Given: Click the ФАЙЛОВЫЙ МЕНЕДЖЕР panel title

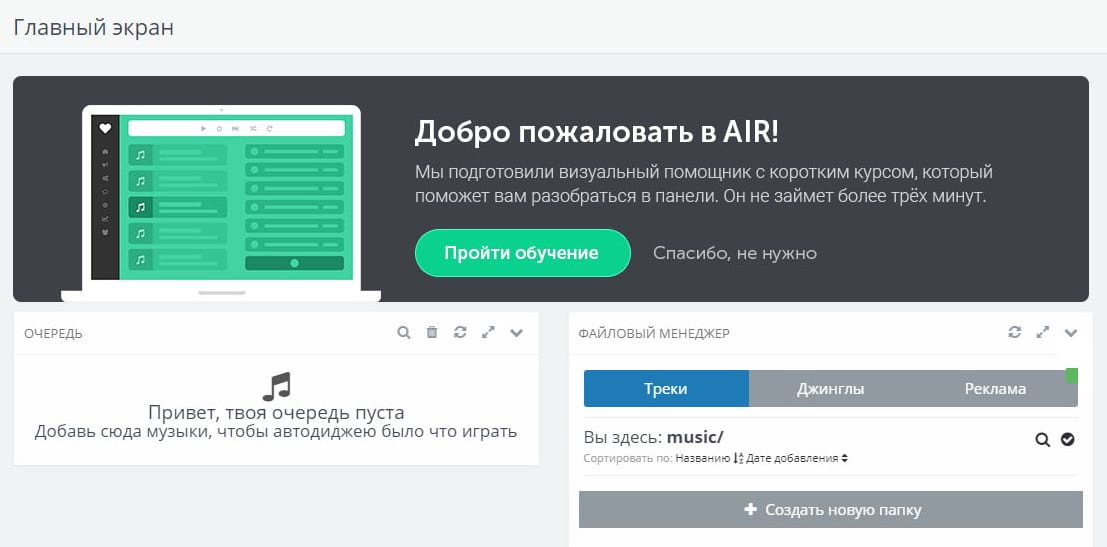Looking at the screenshot, I should pos(654,334).
